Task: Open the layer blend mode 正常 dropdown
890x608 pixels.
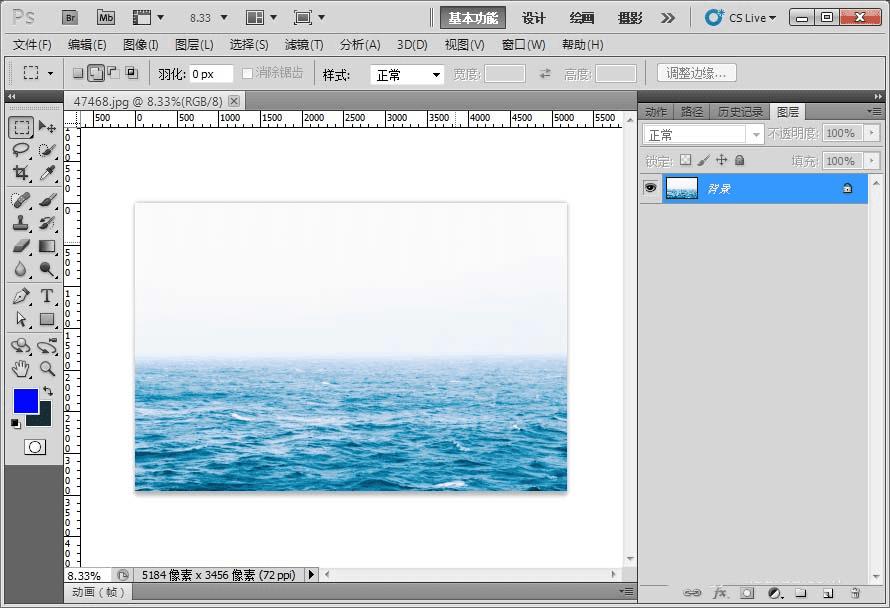Action: (703, 134)
